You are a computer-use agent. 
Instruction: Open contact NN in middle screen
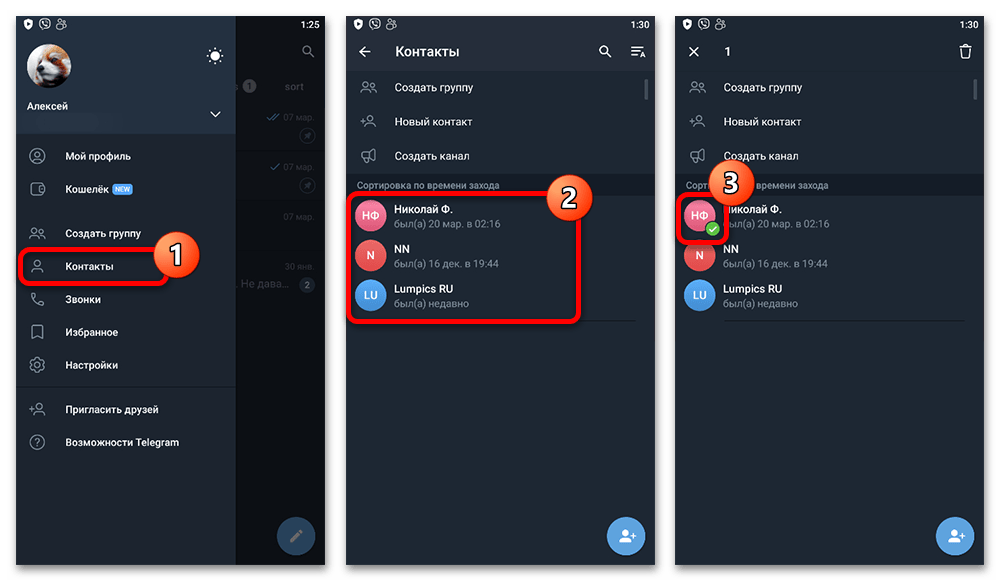point(500,256)
